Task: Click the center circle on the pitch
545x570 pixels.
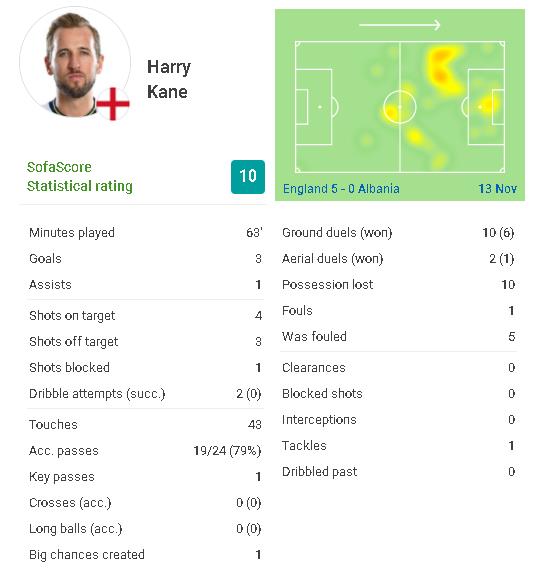Action: pos(400,107)
